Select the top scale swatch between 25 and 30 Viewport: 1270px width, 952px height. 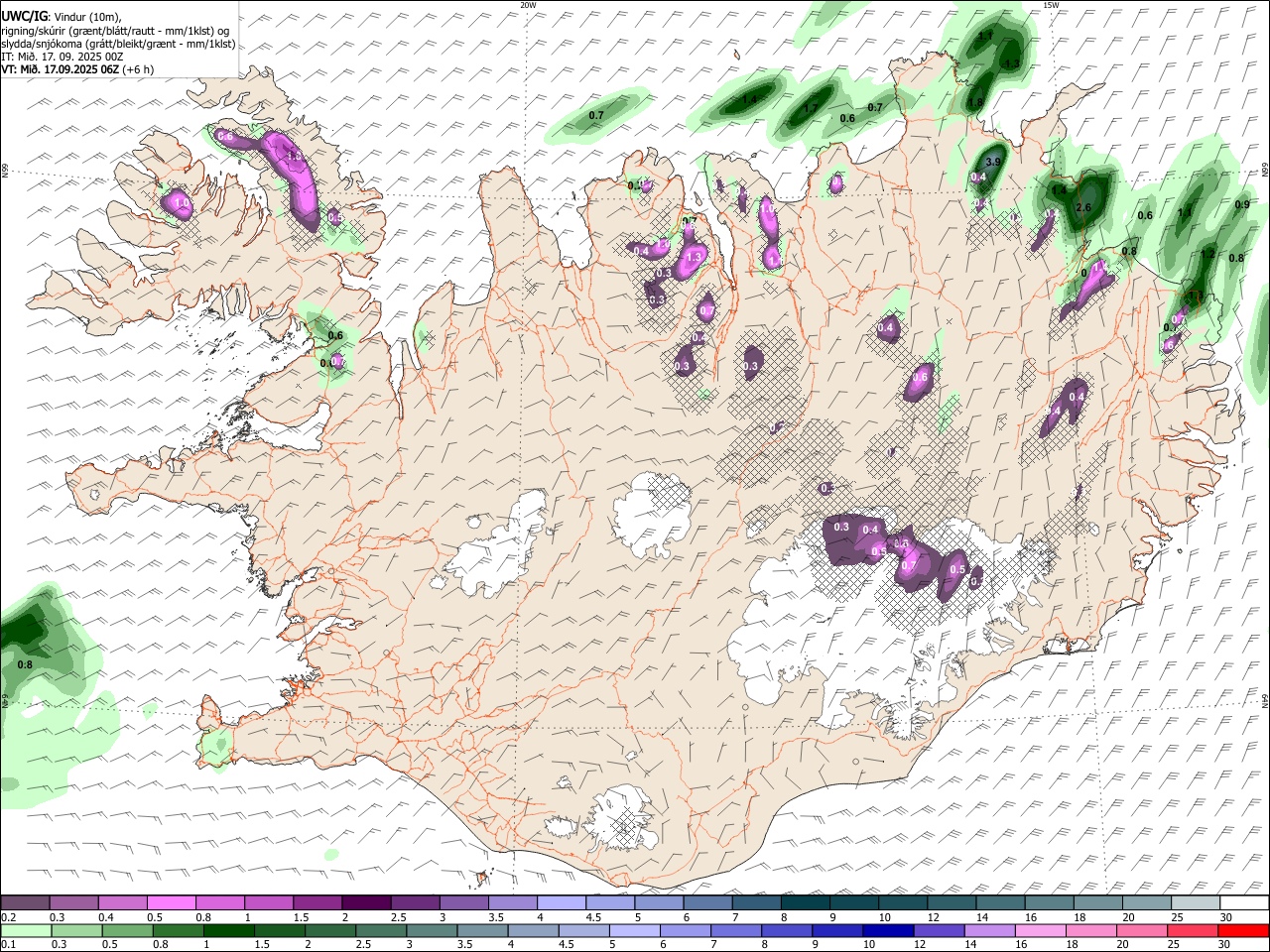point(1196,903)
